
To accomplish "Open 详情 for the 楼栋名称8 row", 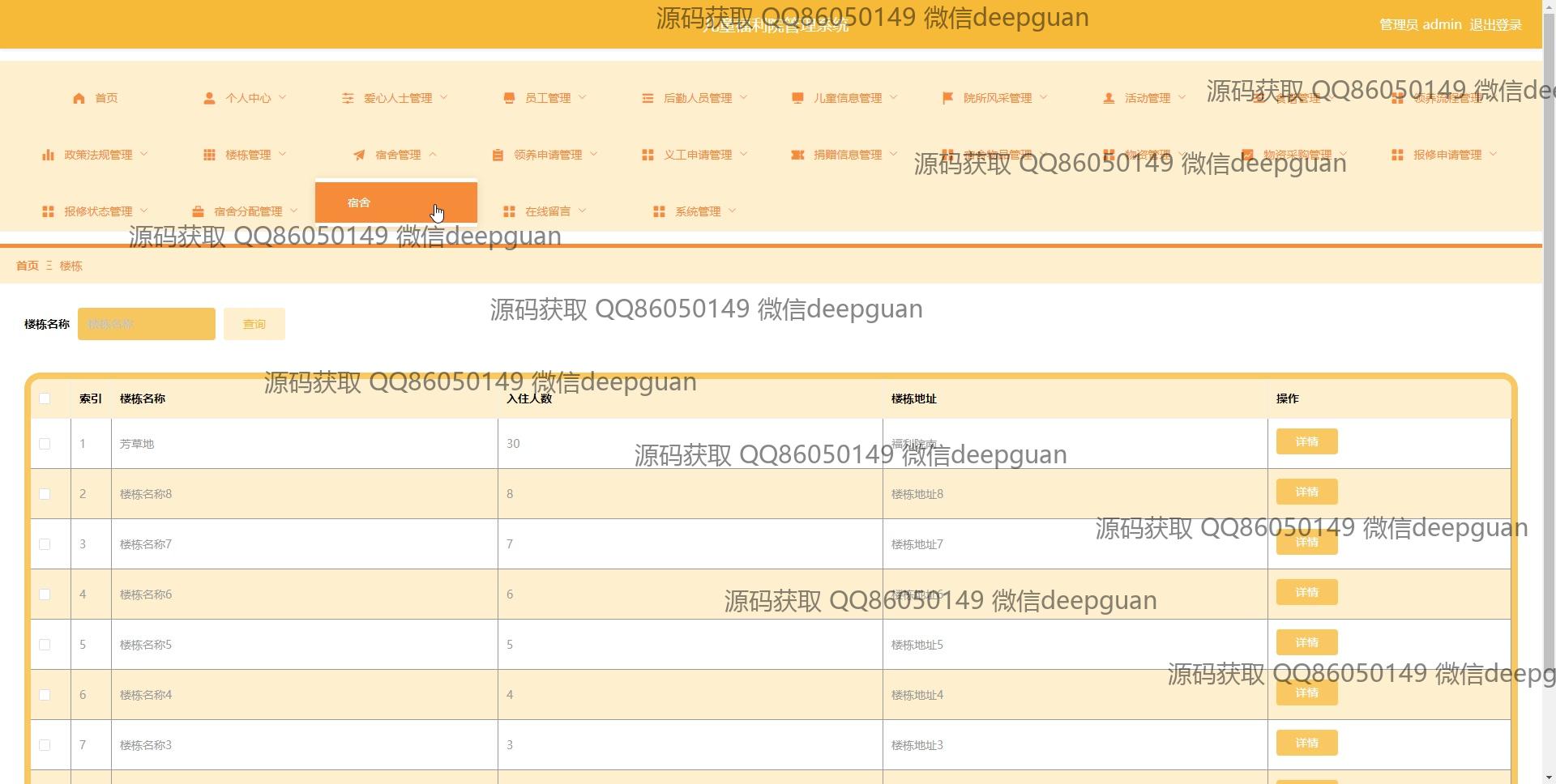I will [x=1306, y=492].
